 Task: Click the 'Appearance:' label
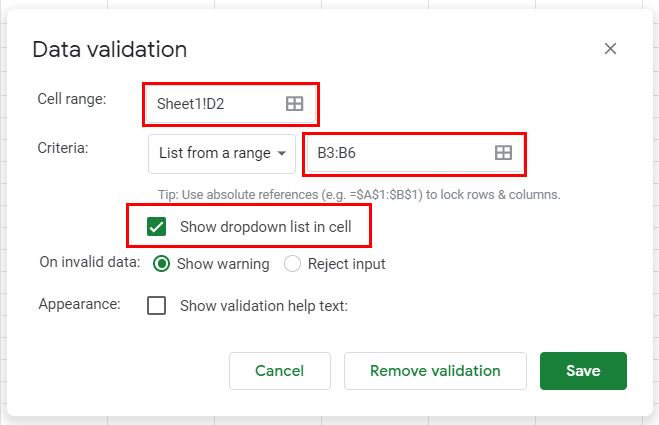point(79,303)
